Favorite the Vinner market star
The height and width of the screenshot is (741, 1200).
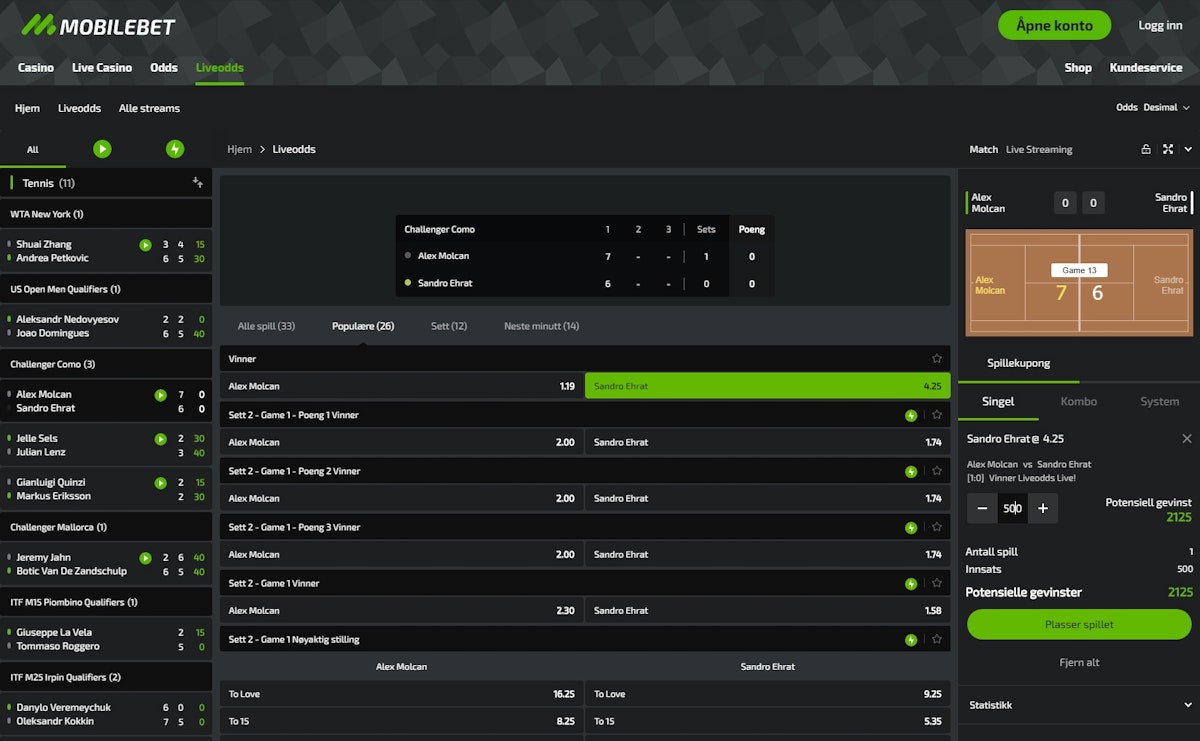pos(937,358)
